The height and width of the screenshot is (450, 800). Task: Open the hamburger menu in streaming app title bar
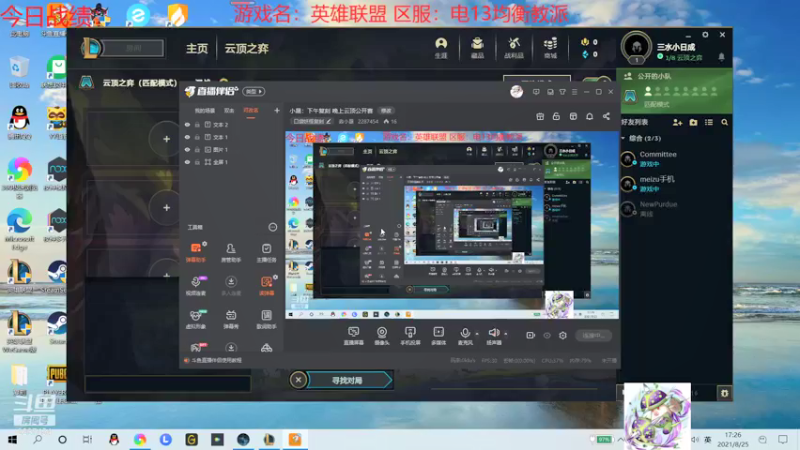pyautogui.click(x=574, y=92)
